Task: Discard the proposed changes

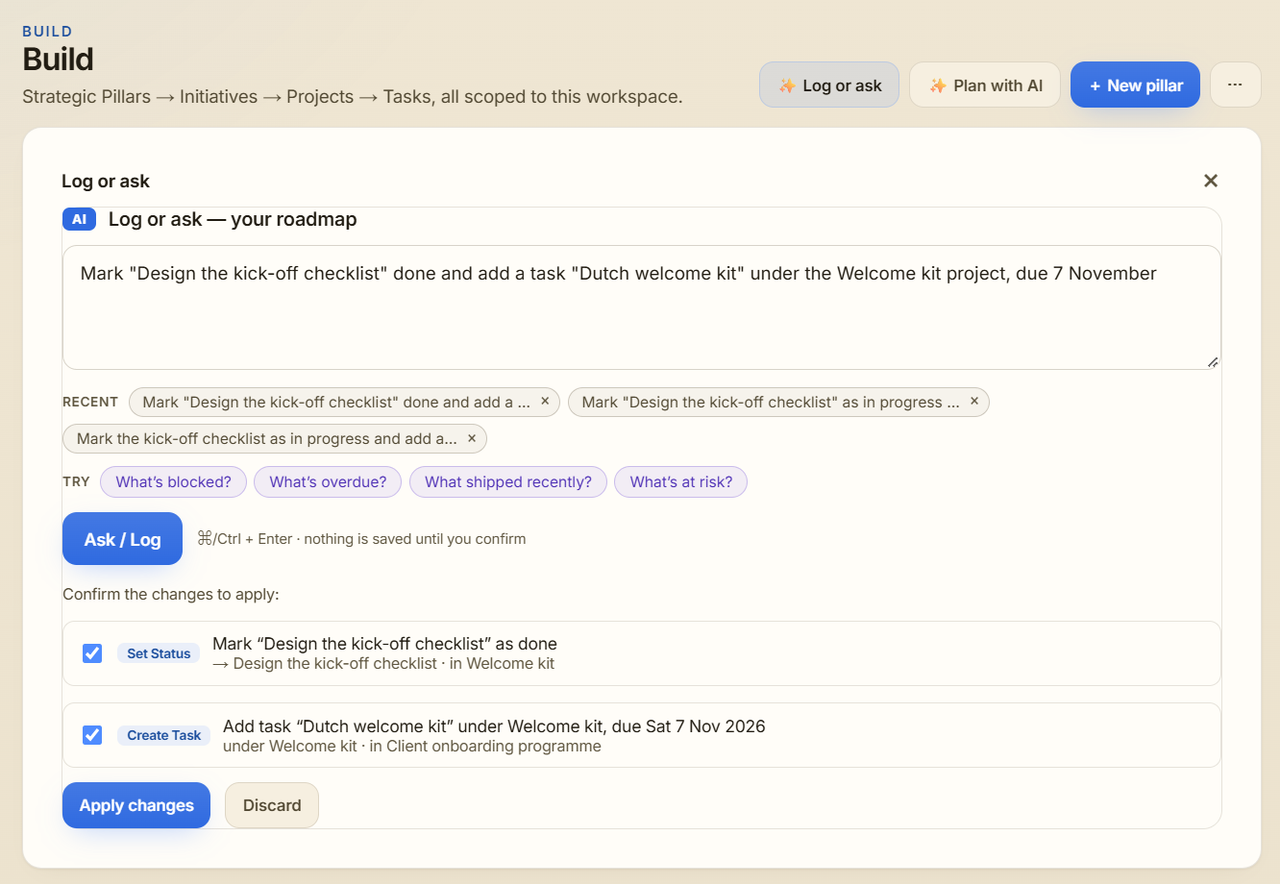Action: (x=272, y=805)
